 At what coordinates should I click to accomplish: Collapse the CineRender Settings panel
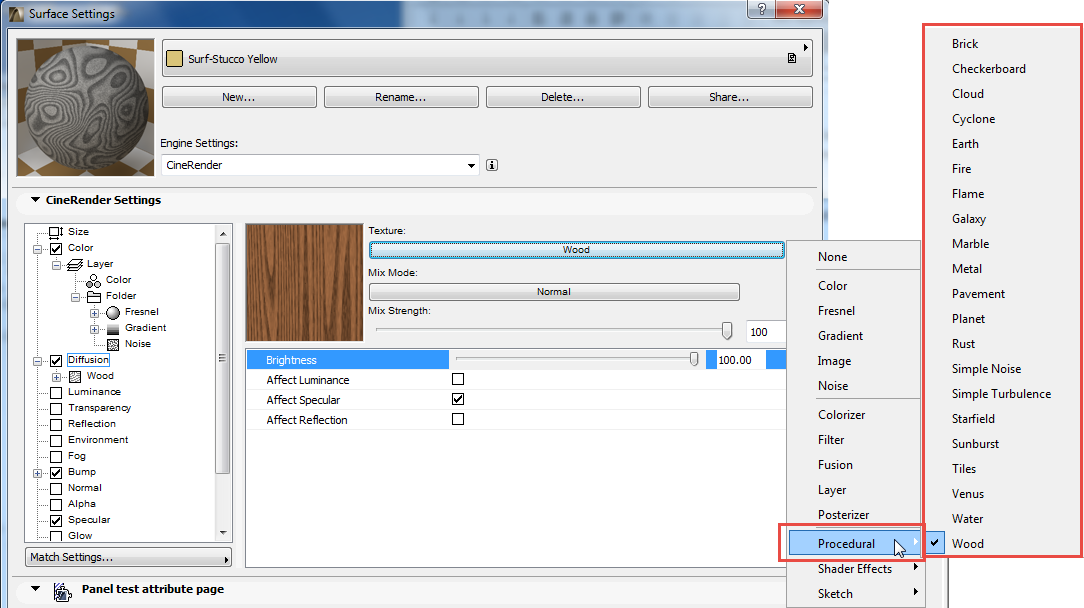tap(35, 200)
